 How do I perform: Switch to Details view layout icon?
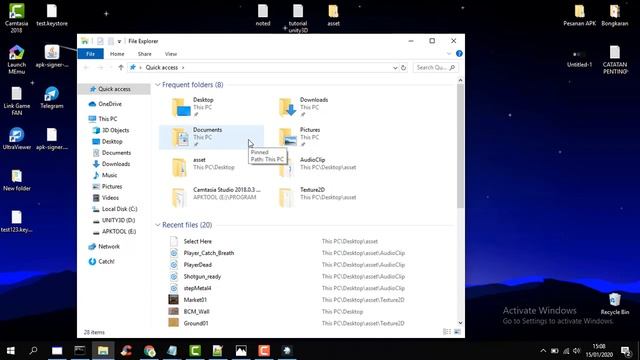pos(447,332)
